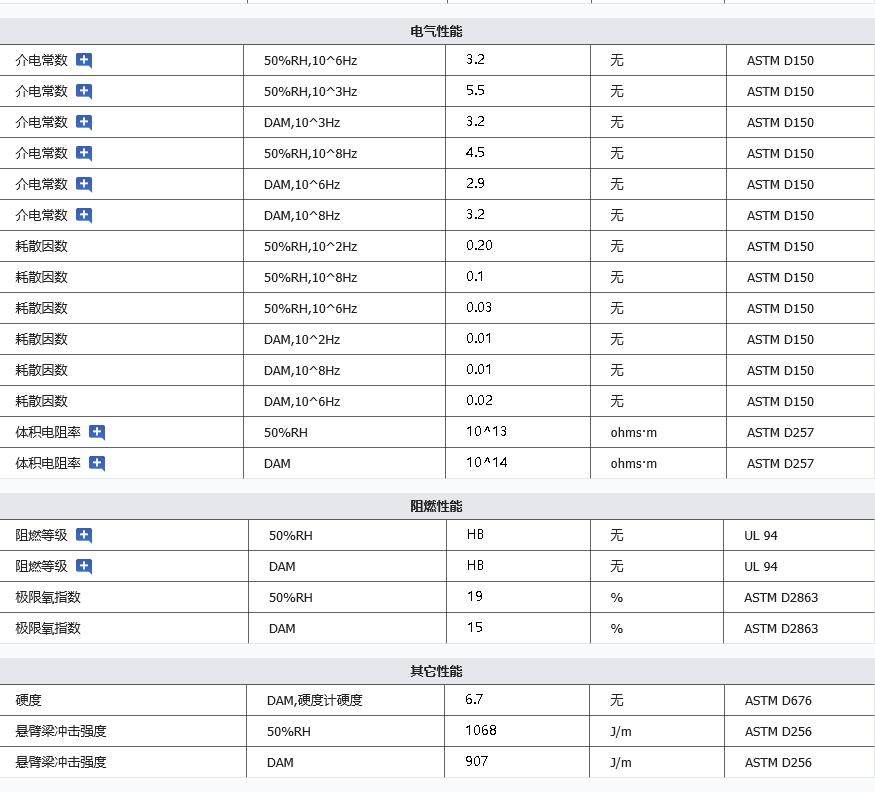Click ASTM D676 test standard

[x=778, y=700]
